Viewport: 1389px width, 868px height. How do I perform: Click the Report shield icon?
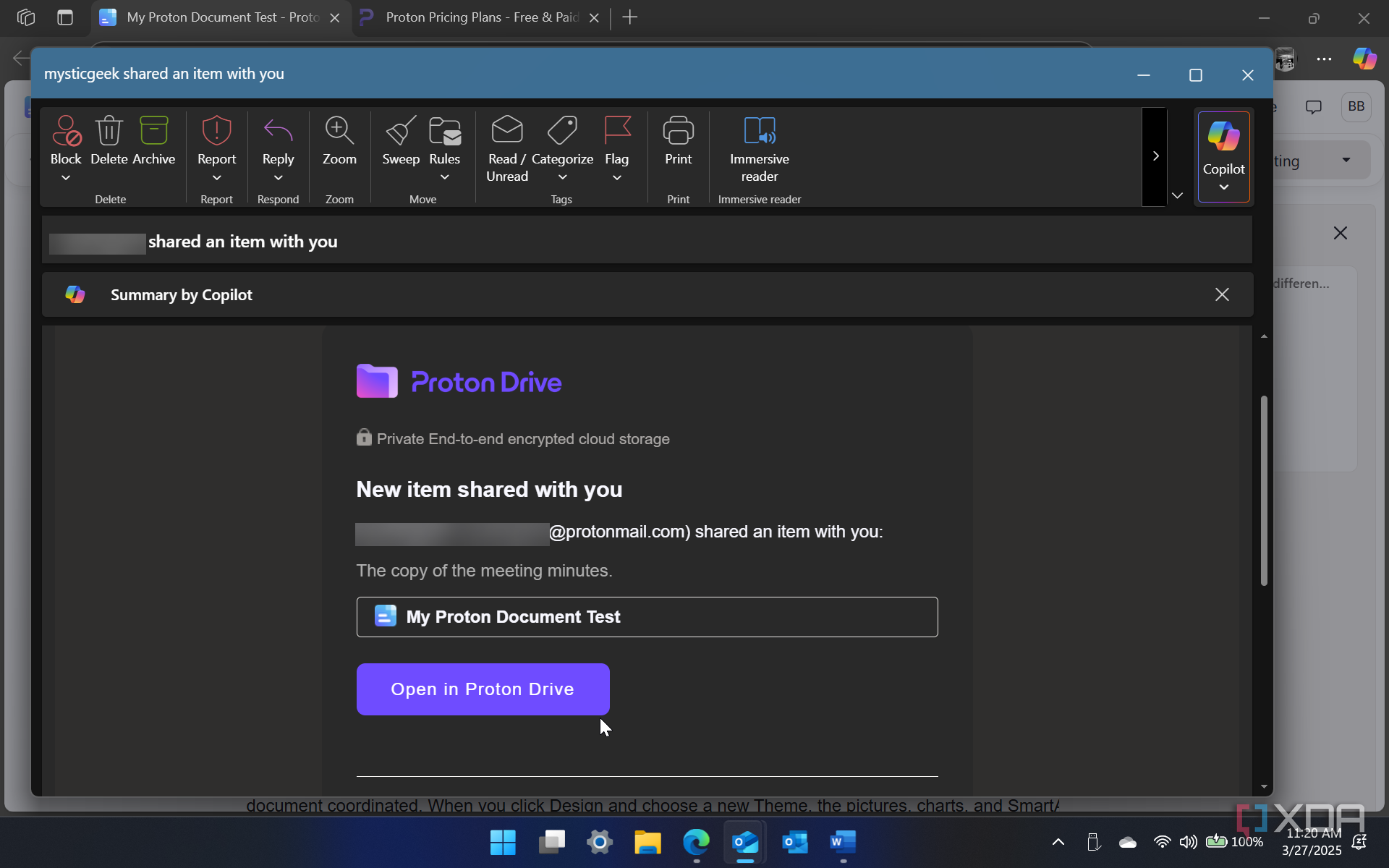click(x=216, y=131)
